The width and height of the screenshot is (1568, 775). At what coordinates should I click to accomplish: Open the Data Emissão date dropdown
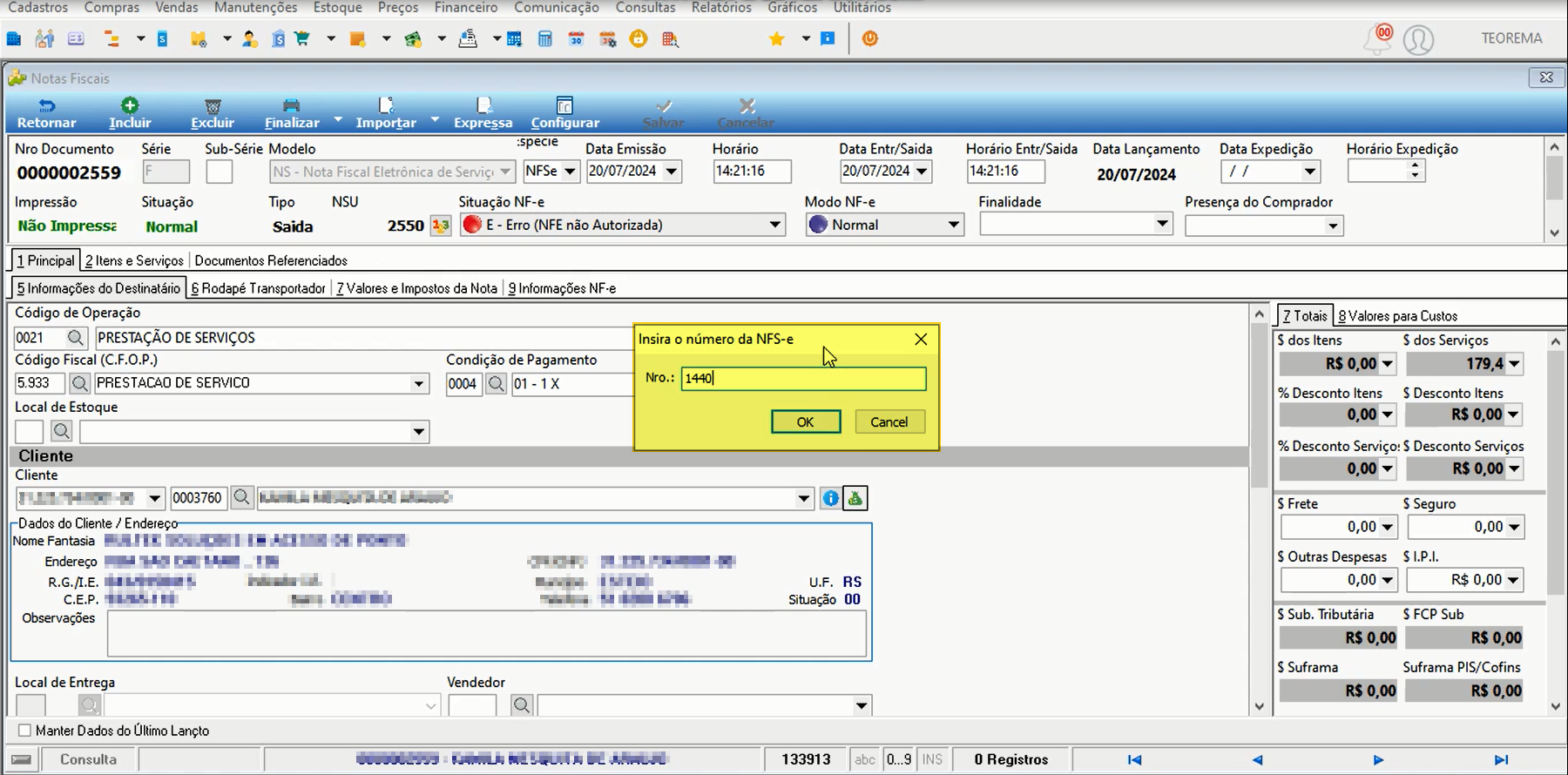(671, 172)
